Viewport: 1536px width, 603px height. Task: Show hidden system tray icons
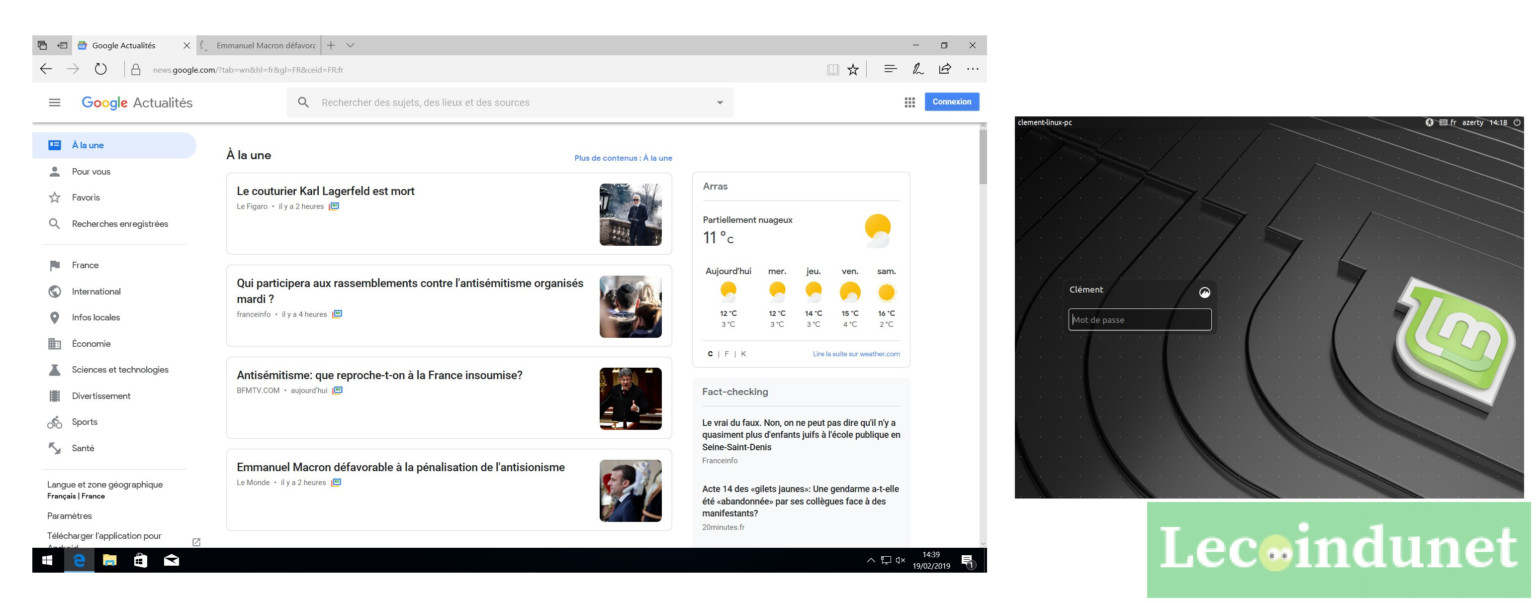(x=870, y=561)
